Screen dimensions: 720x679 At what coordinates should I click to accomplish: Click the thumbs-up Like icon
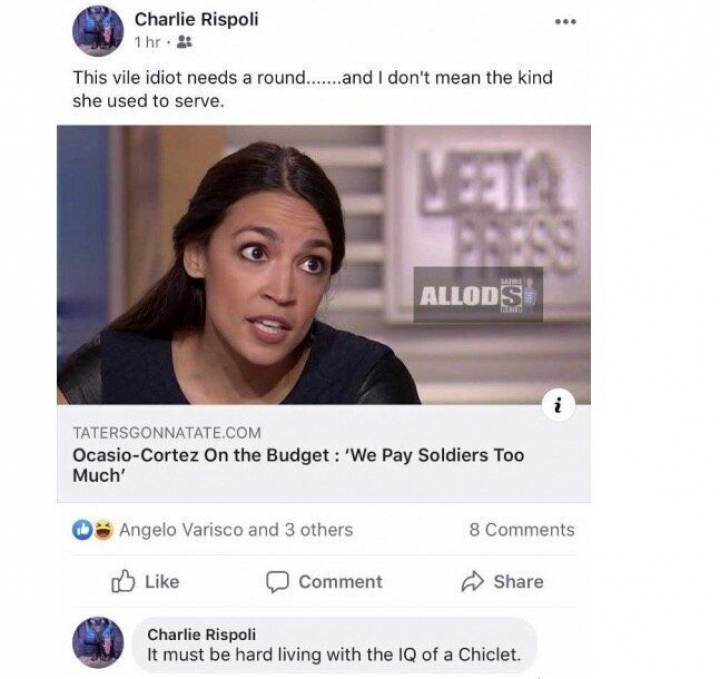click(123, 581)
